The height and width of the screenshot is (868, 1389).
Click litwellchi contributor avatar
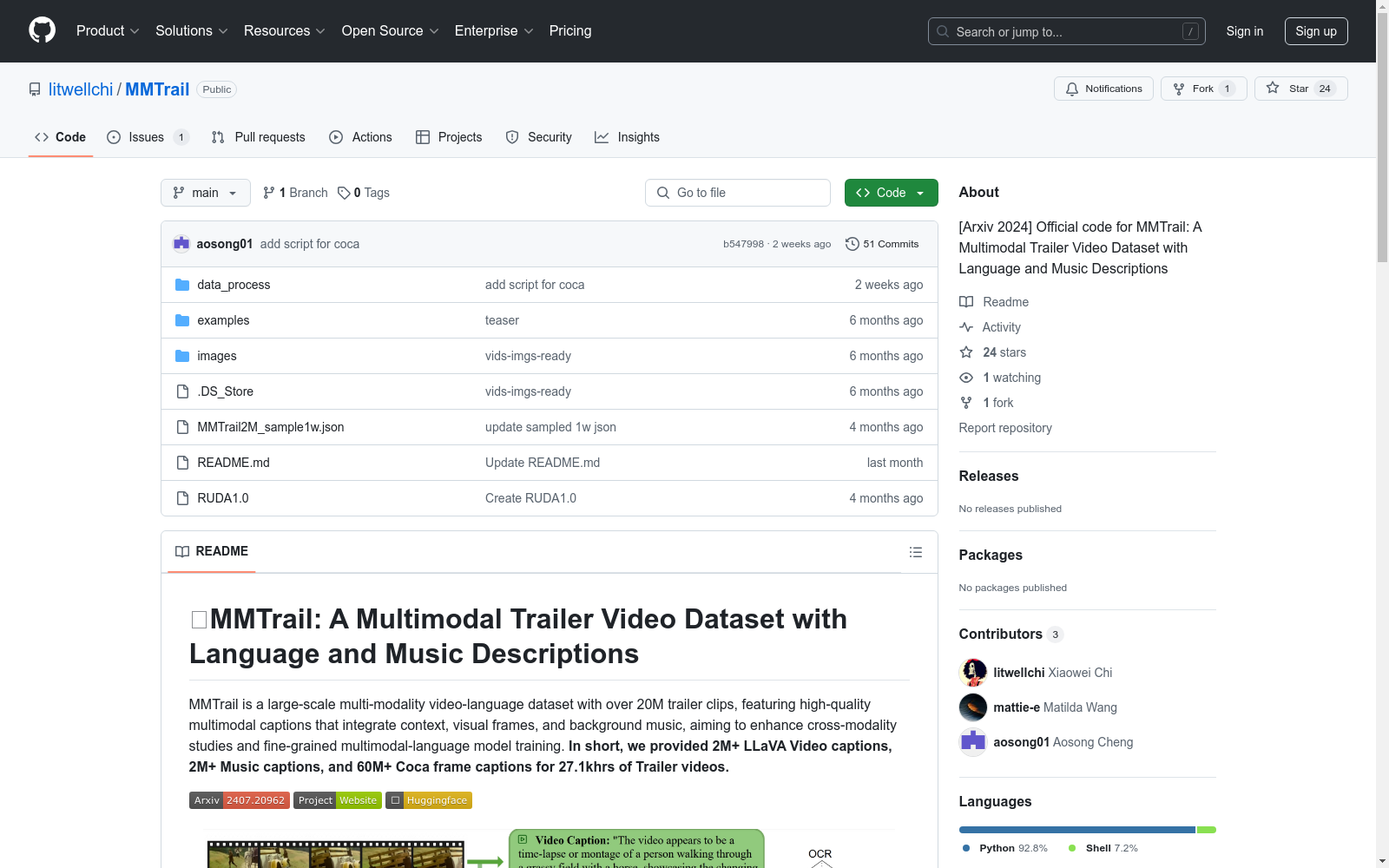point(973,673)
